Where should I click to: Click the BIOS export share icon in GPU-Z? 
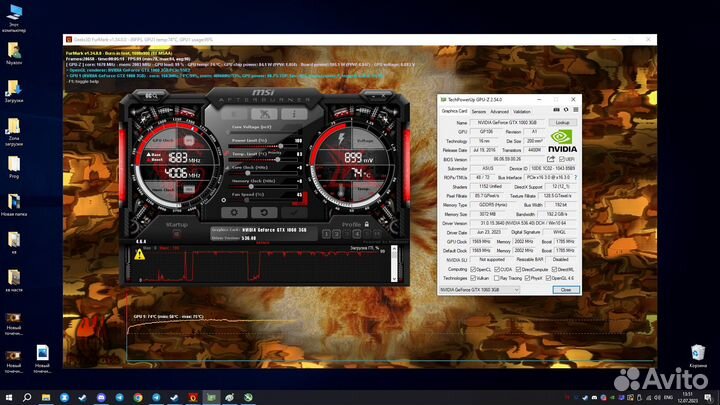(x=551, y=159)
